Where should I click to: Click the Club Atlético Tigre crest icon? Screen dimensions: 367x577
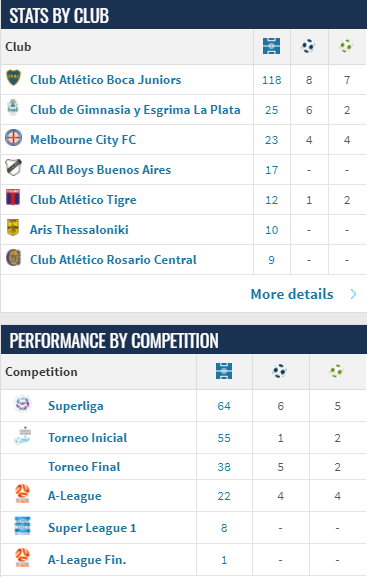pyautogui.click(x=13, y=197)
